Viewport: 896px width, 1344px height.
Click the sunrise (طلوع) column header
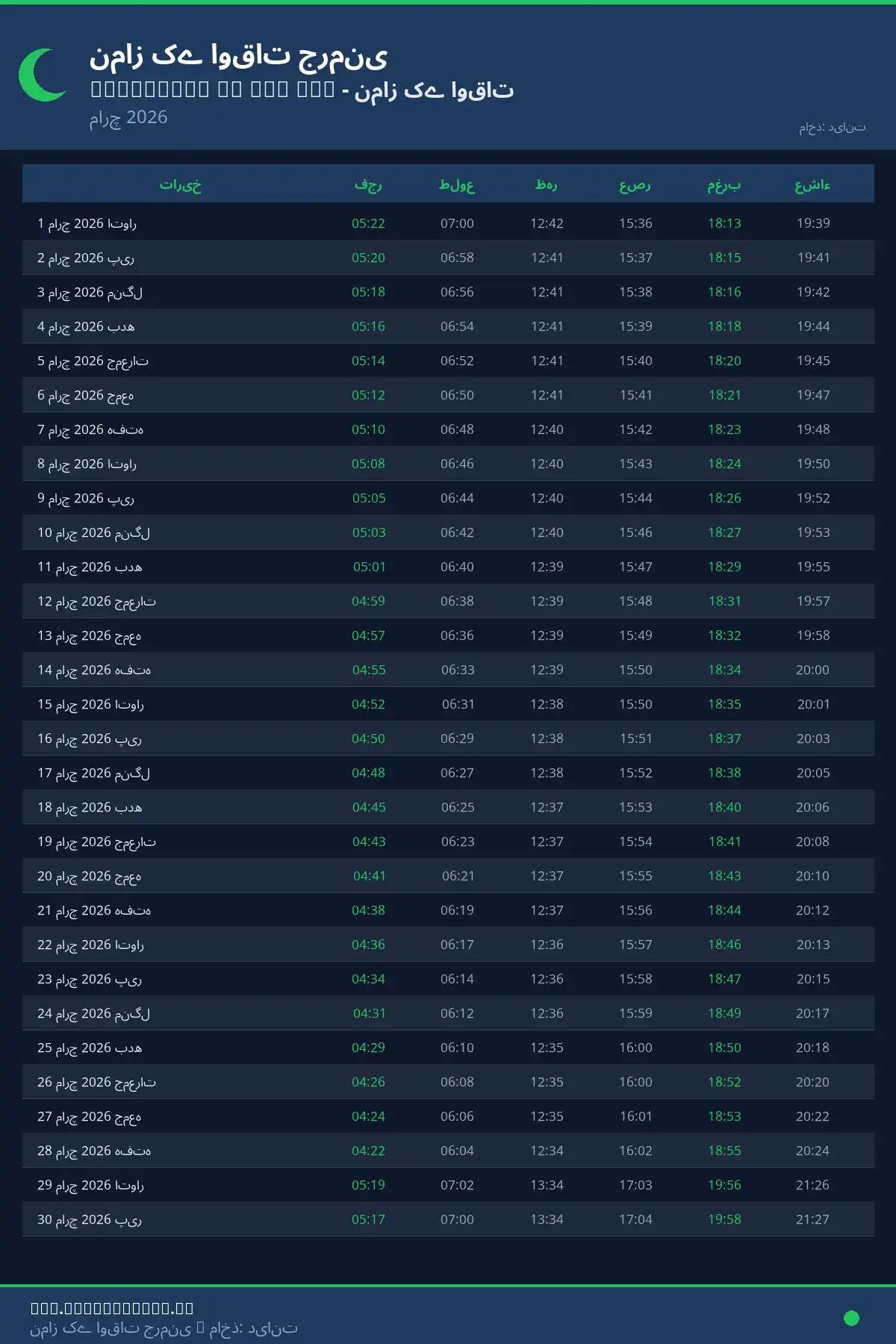(457, 184)
